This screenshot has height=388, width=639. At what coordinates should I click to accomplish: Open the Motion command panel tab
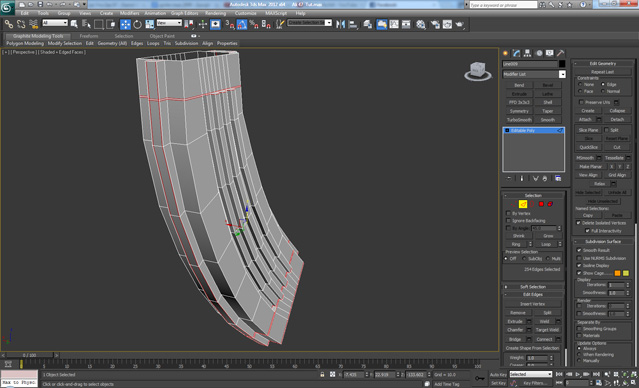tap(539, 53)
